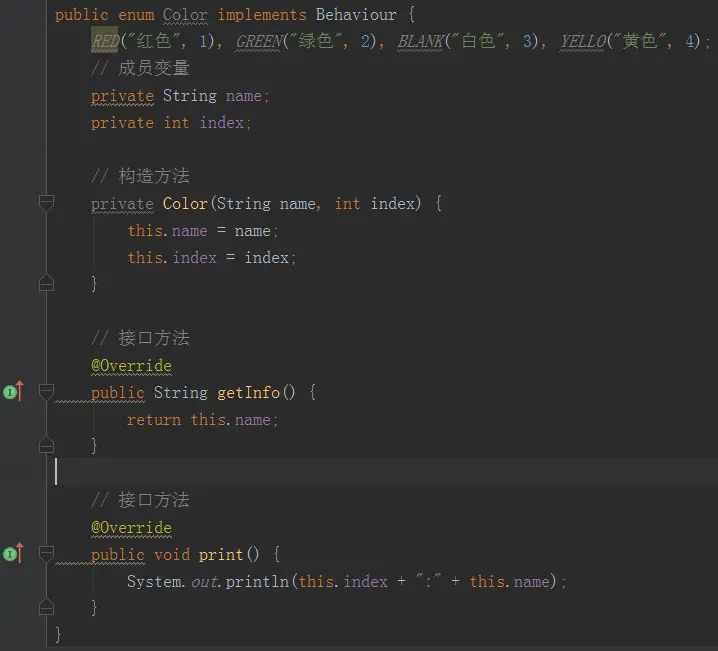
Task: Click the RED enum constant
Action: click(105, 41)
